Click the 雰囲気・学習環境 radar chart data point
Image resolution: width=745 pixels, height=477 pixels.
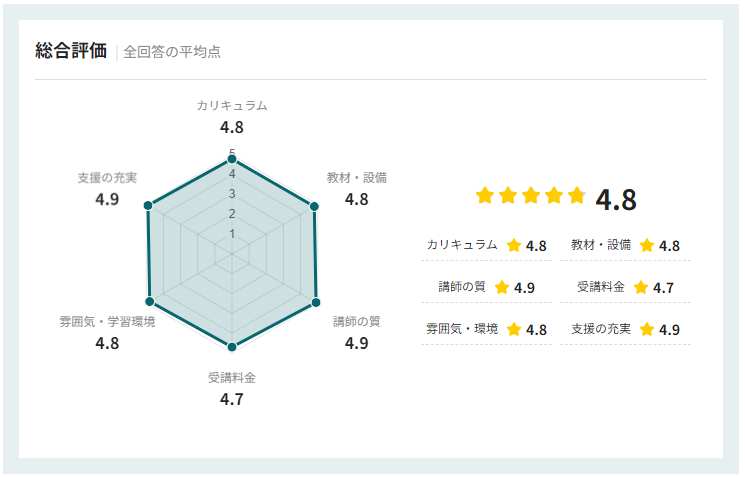point(150,300)
